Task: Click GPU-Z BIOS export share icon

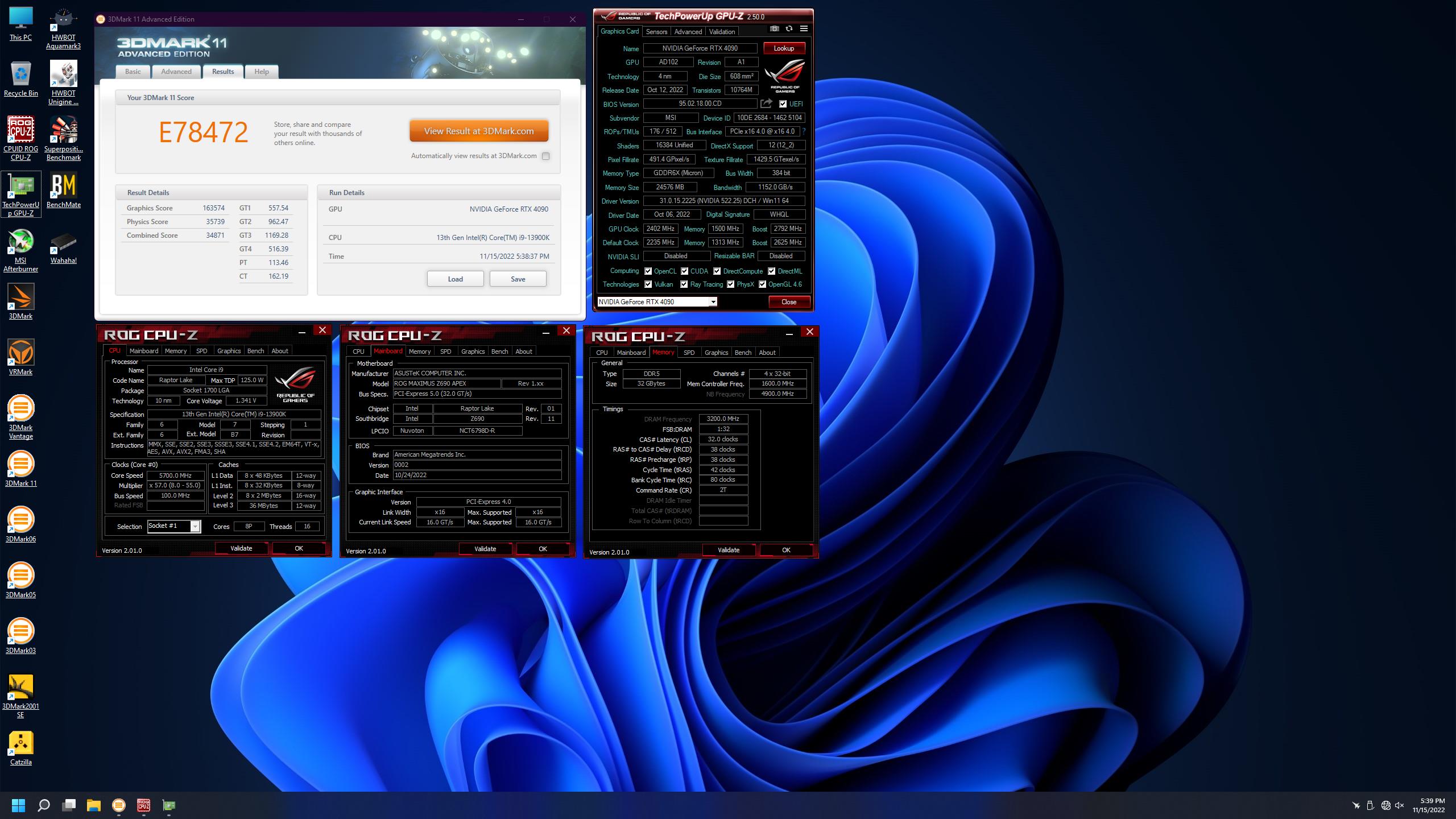Action: tap(767, 104)
